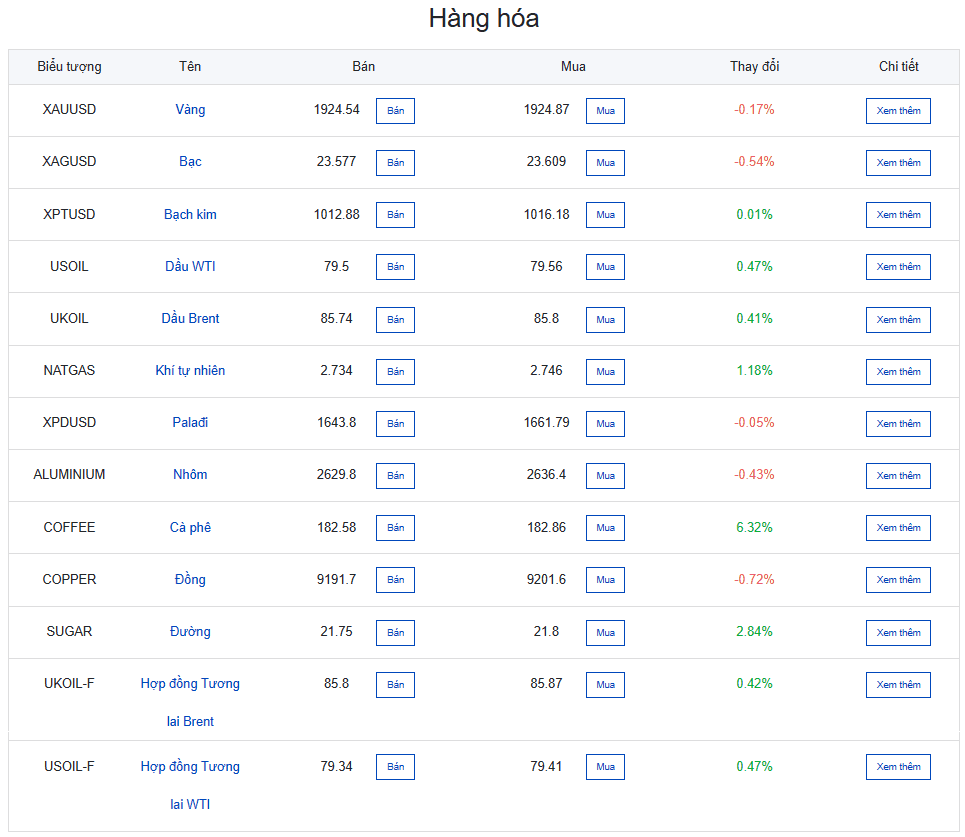Click Bán in the COFFEE row
This screenshot has width=965, height=837.
(395, 527)
